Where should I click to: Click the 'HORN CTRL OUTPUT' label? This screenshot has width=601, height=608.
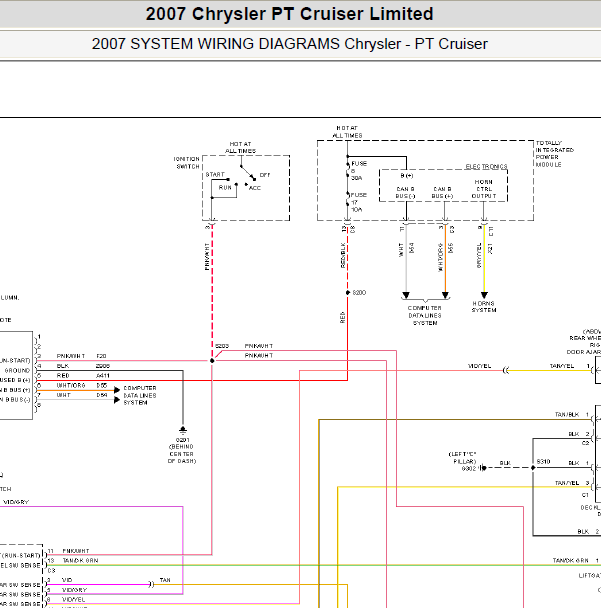pyautogui.click(x=484, y=189)
